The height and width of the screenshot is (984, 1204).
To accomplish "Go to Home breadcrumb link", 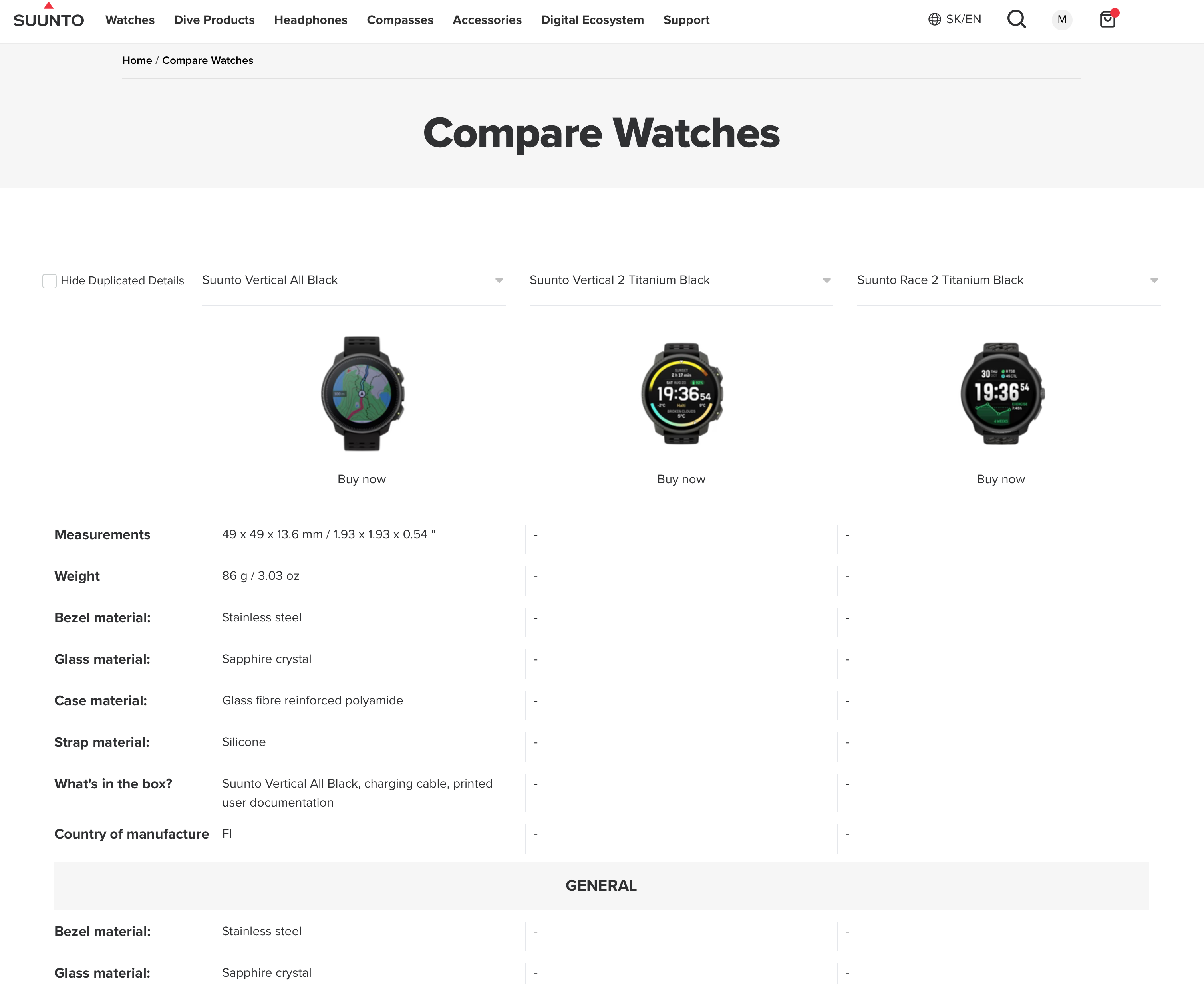I will coord(137,60).
